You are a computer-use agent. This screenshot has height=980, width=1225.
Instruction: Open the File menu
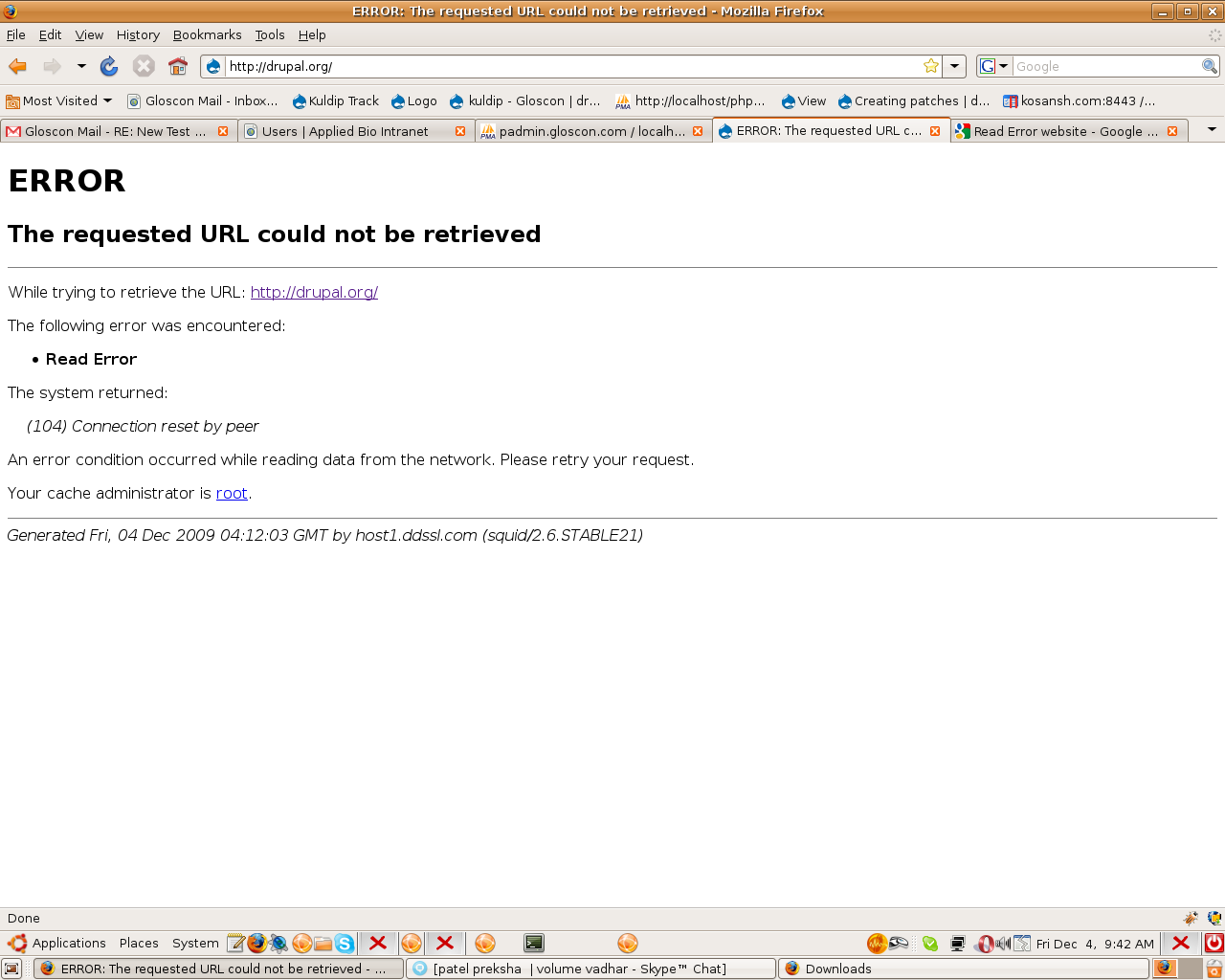click(x=16, y=34)
